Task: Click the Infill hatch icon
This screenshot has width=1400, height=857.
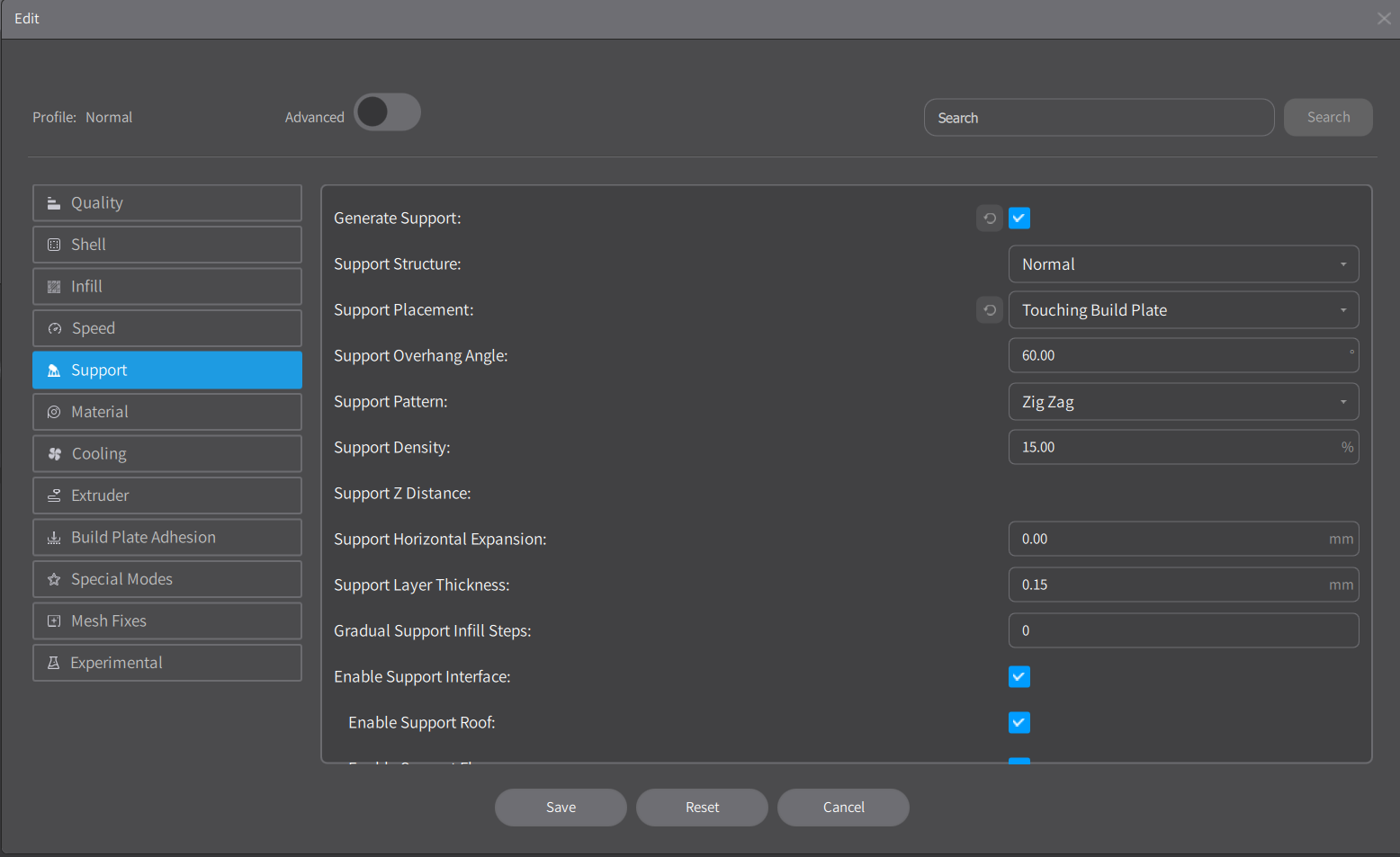Action: pyautogui.click(x=54, y=287)
